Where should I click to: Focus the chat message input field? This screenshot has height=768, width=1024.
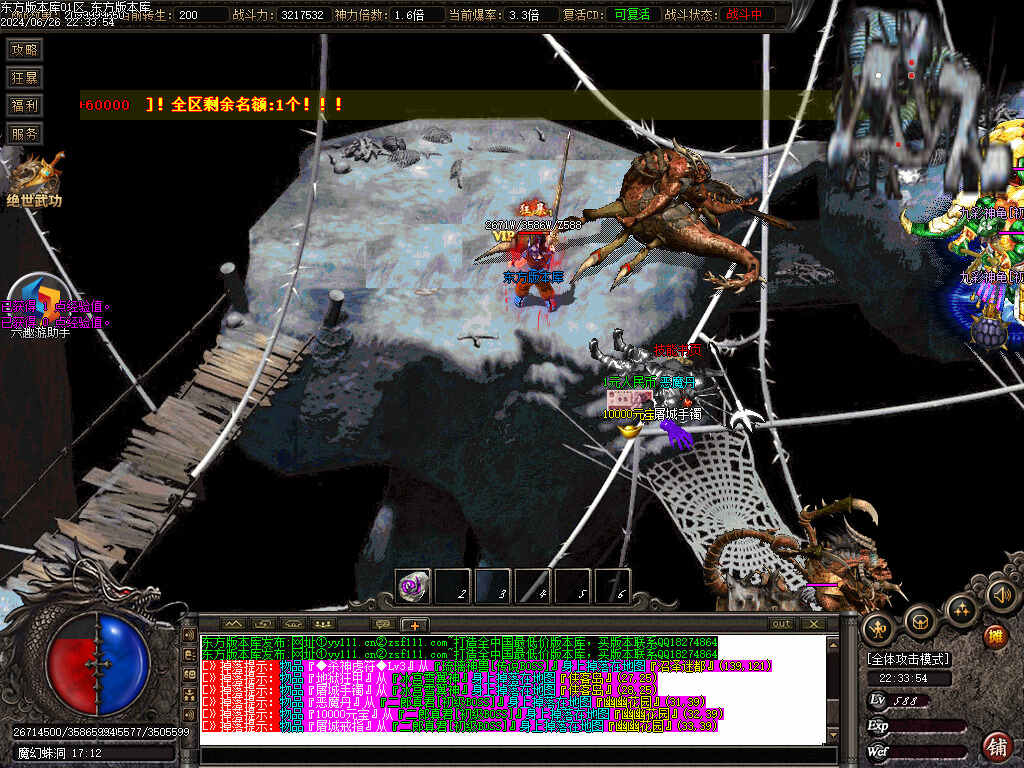(519, 756)
